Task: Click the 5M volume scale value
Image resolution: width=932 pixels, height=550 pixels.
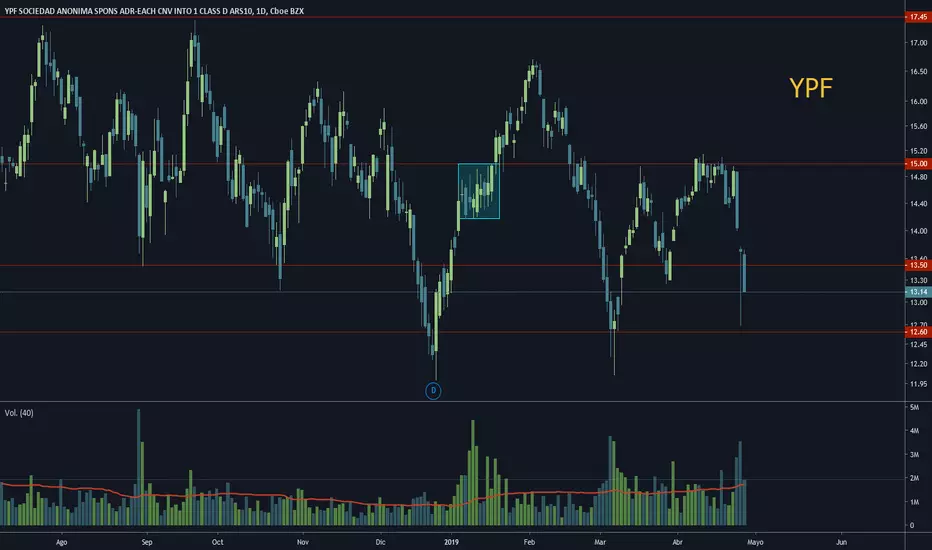Action: point(914,407)
